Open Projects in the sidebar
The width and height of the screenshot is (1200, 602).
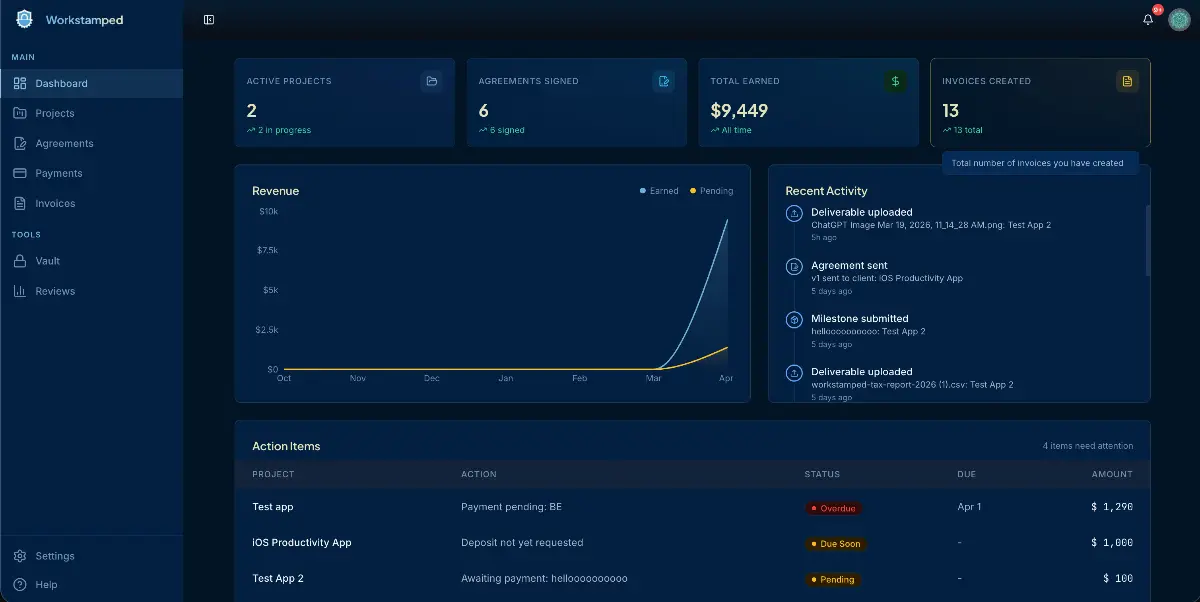point(55,113)
